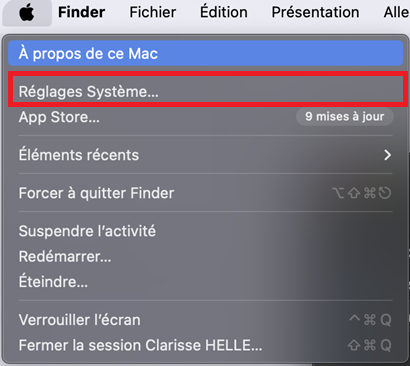Open the Aller menu at right edge
The height and width of the screenshot is (366, 410).
[x=397, y=12]
